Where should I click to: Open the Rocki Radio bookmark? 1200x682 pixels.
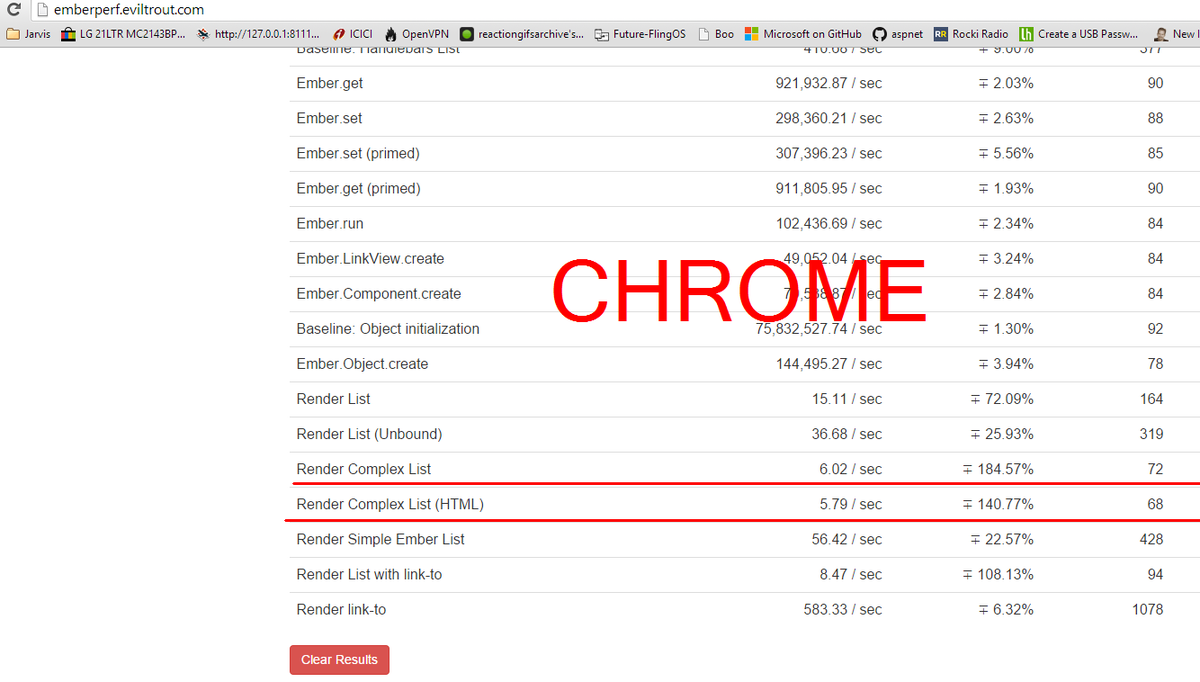click(971, 34)
